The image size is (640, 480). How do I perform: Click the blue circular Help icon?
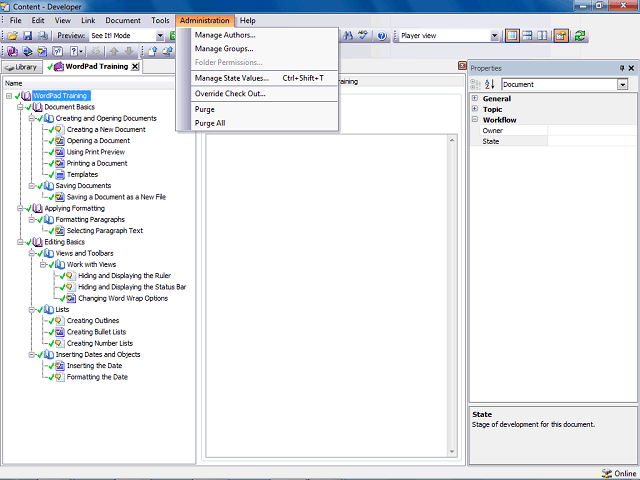pyautogui.click(x=382, y=36)
